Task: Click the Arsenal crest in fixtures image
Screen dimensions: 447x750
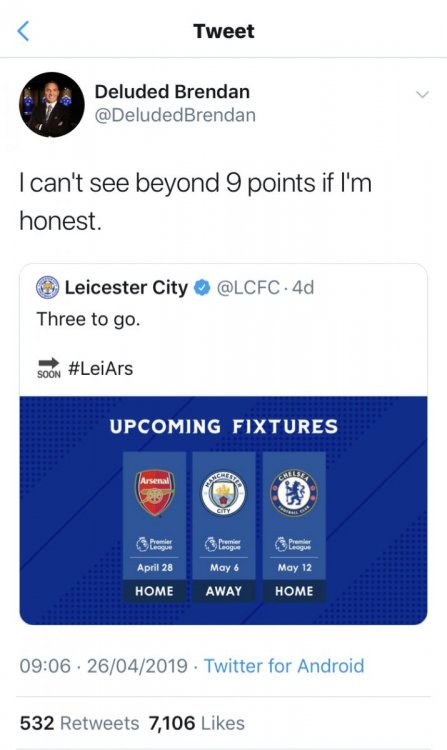Action: coord(154,494)
